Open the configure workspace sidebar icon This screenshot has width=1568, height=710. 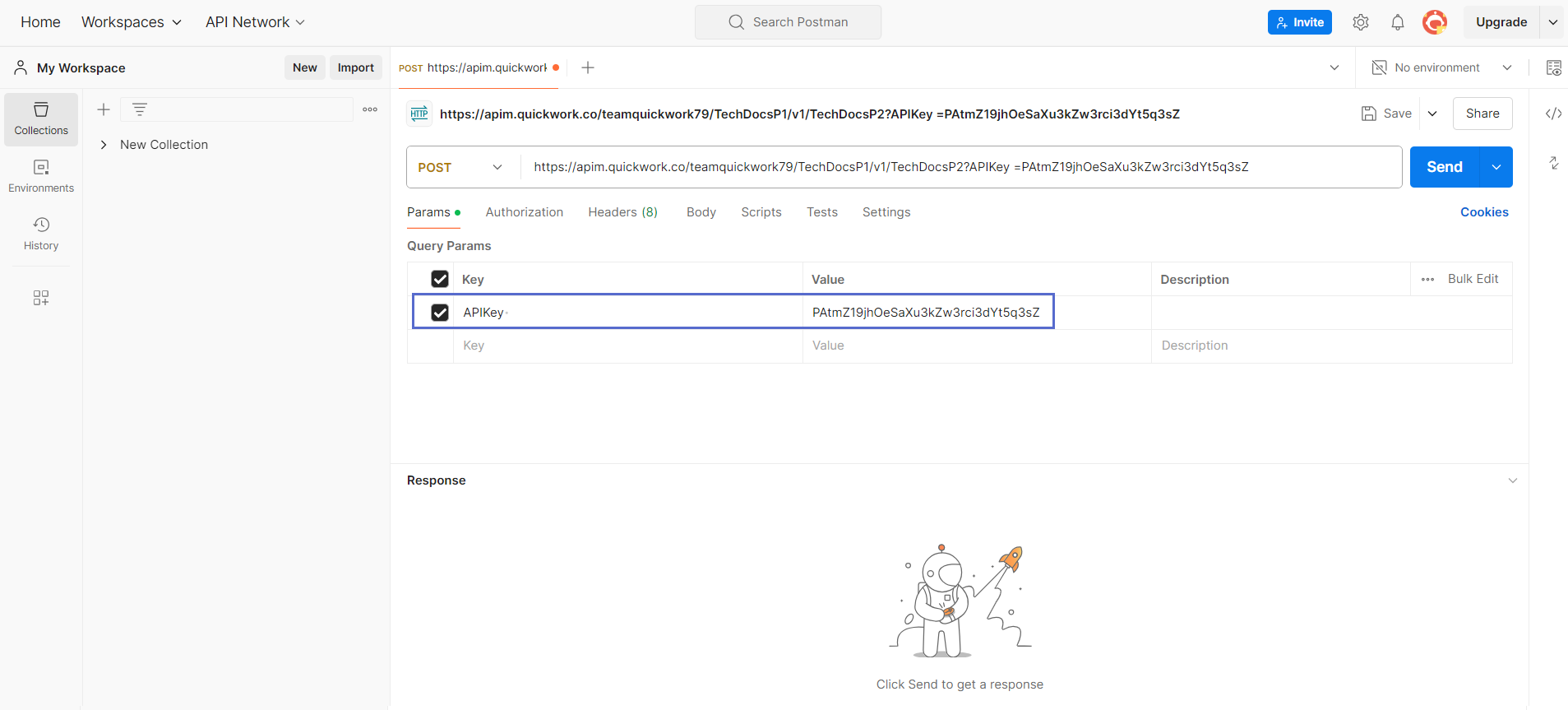[x=41, y=298]
